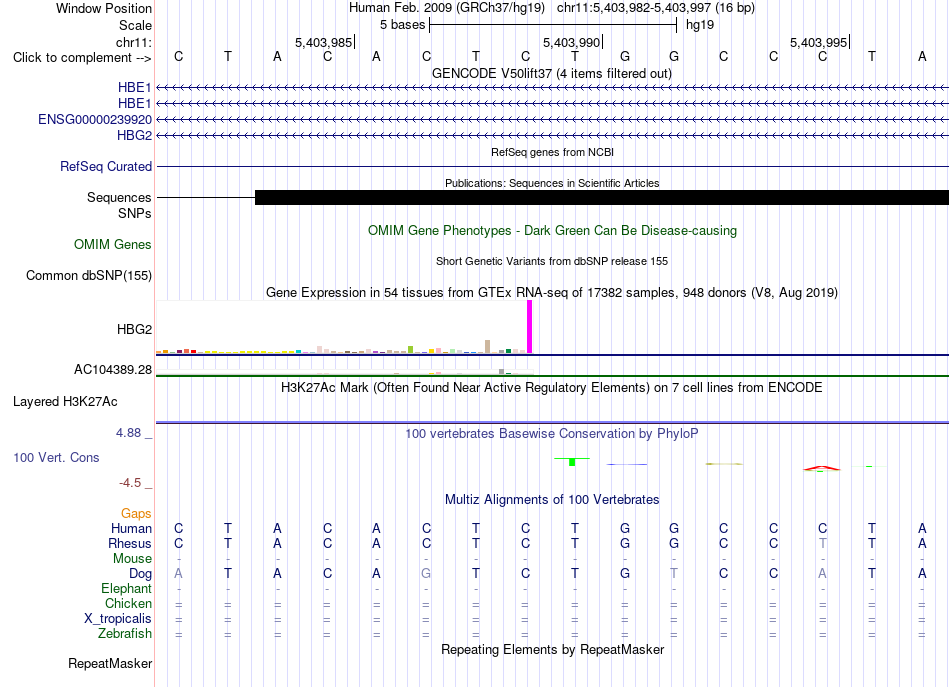
Task: Click the X_tropicalis alignment row label
Action: pos(118,619)
